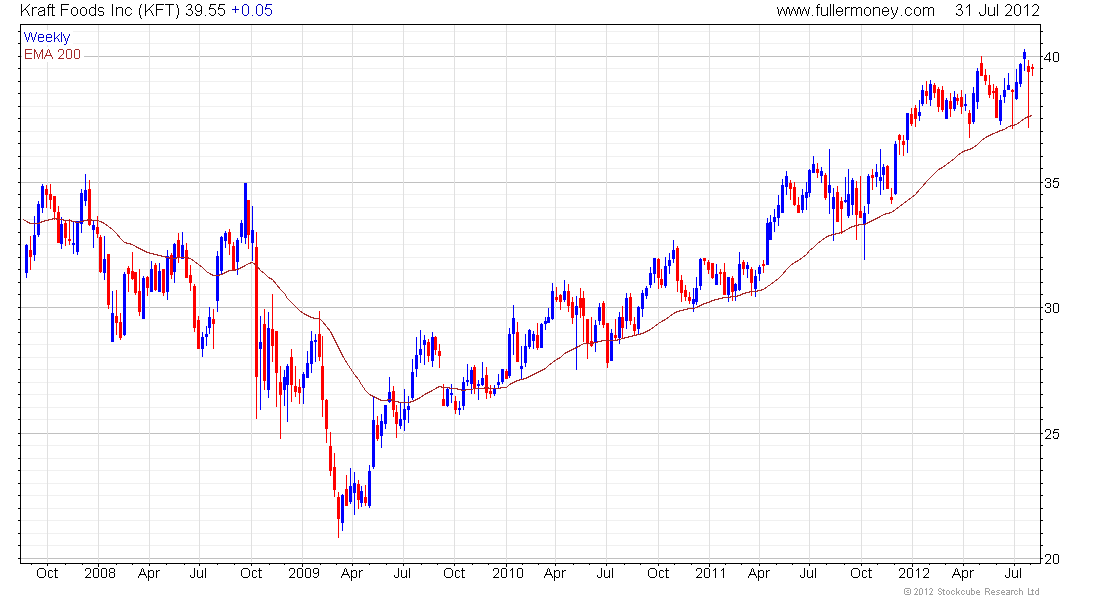This screenshot has height=600, width=1100.
Task: Click the lowest candlestick near 21 in early 2009
Action: (339, 516)
